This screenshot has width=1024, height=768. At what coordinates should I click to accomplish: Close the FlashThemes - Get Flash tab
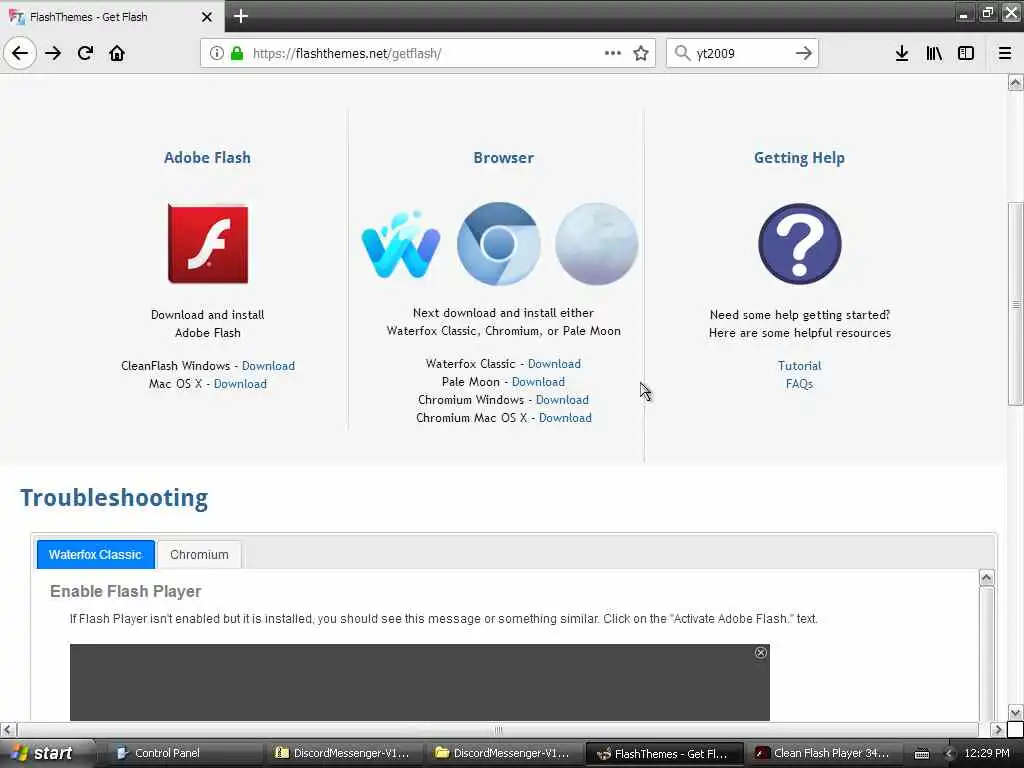click(206, 16)
